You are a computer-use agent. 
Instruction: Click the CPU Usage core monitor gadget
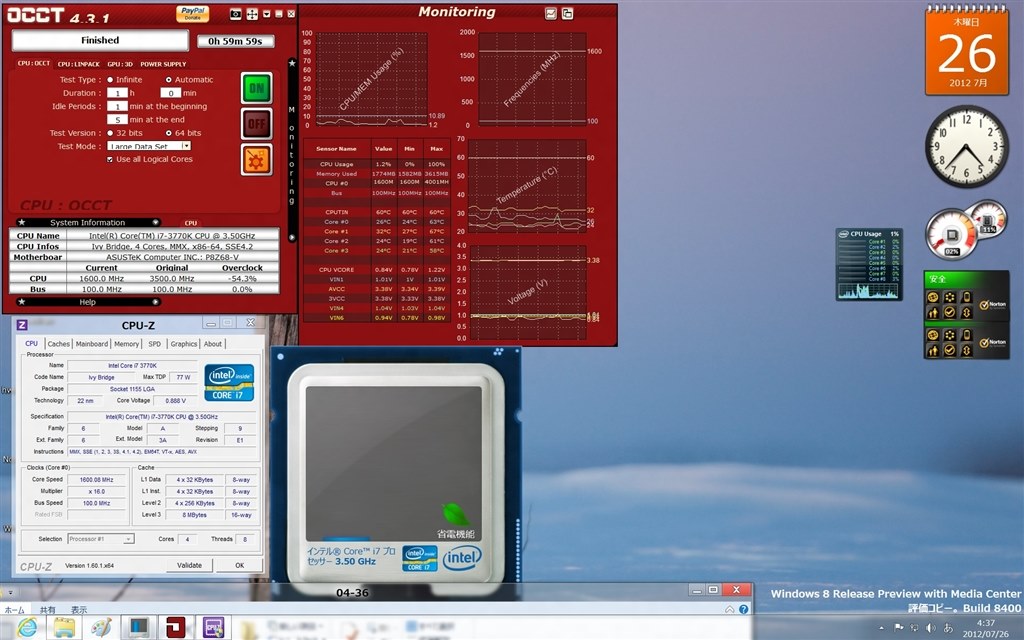(x=869, y=264)
